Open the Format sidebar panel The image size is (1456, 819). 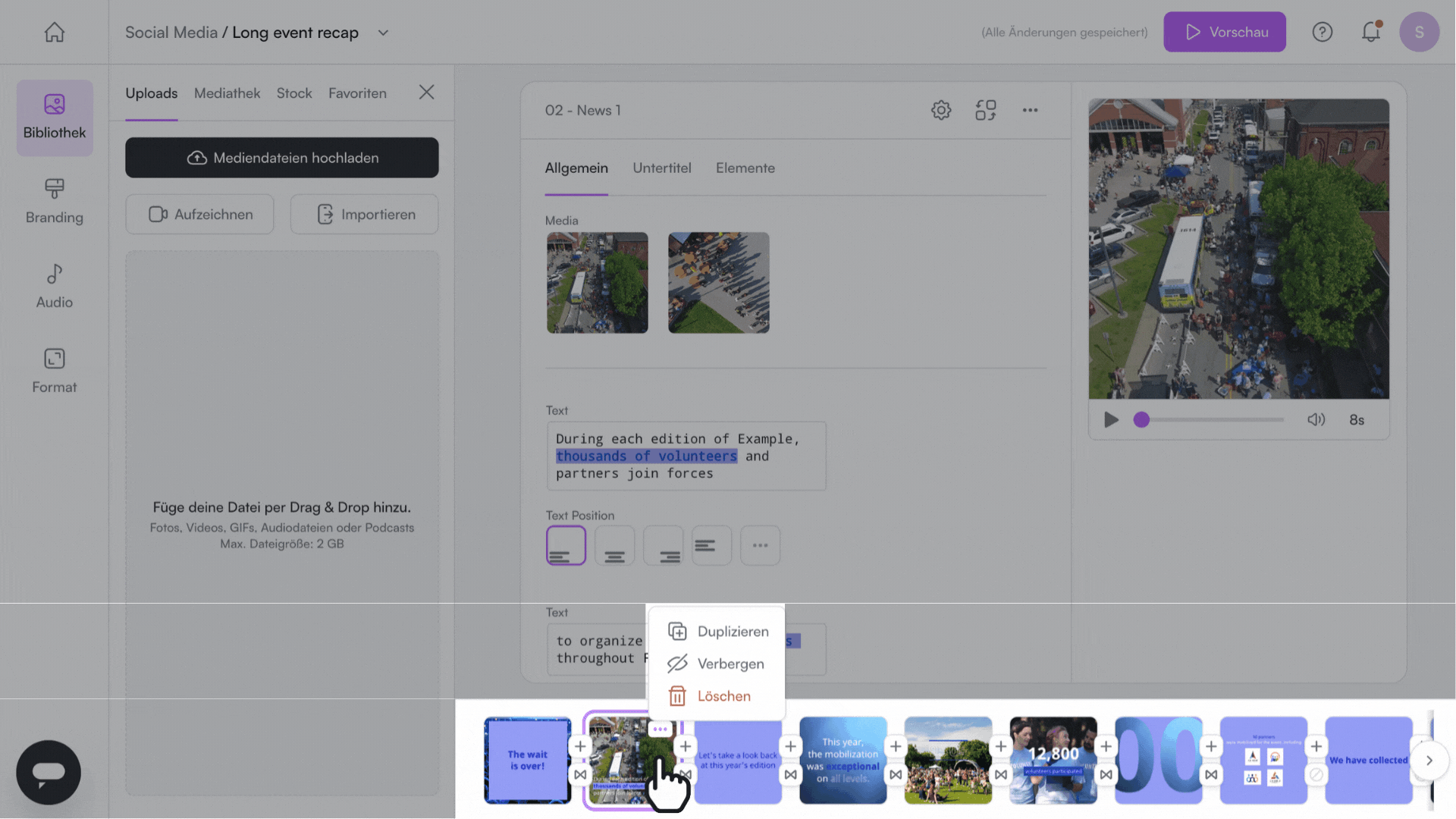click(x=55, y=371)
